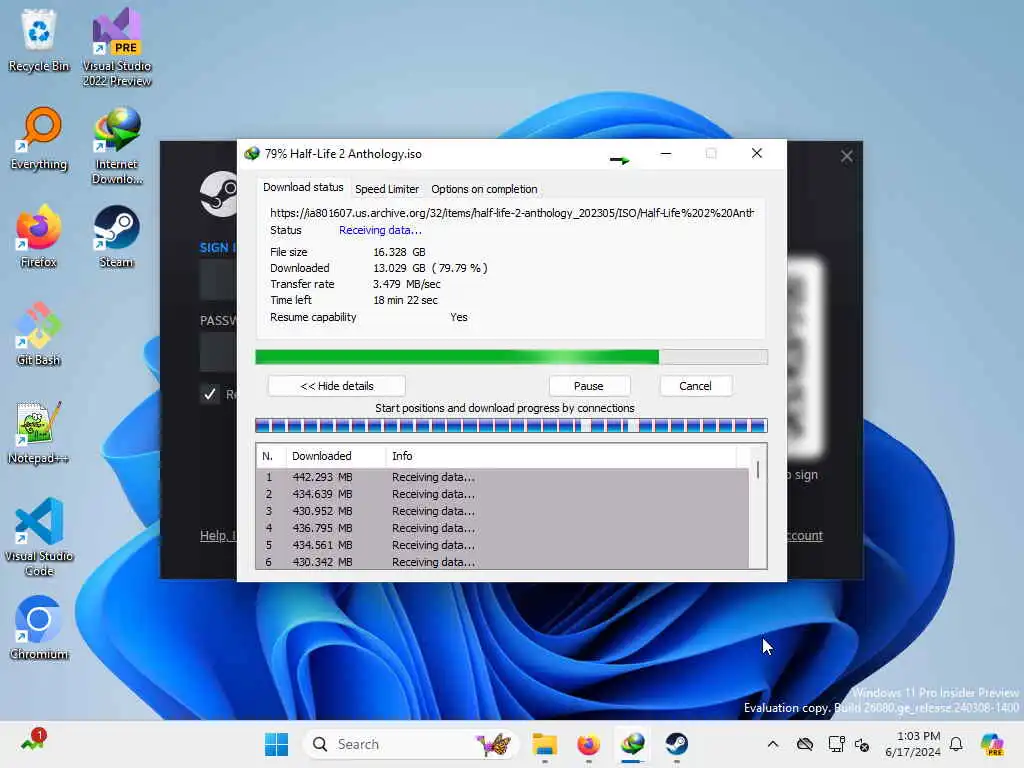Click the Receiving data status text
1024x768 pixels.
380,230
